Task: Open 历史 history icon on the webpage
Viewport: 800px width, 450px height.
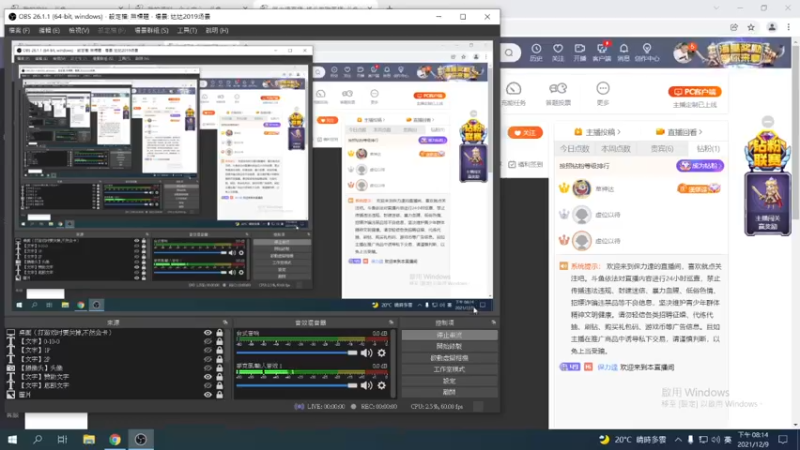Action: 536,52
